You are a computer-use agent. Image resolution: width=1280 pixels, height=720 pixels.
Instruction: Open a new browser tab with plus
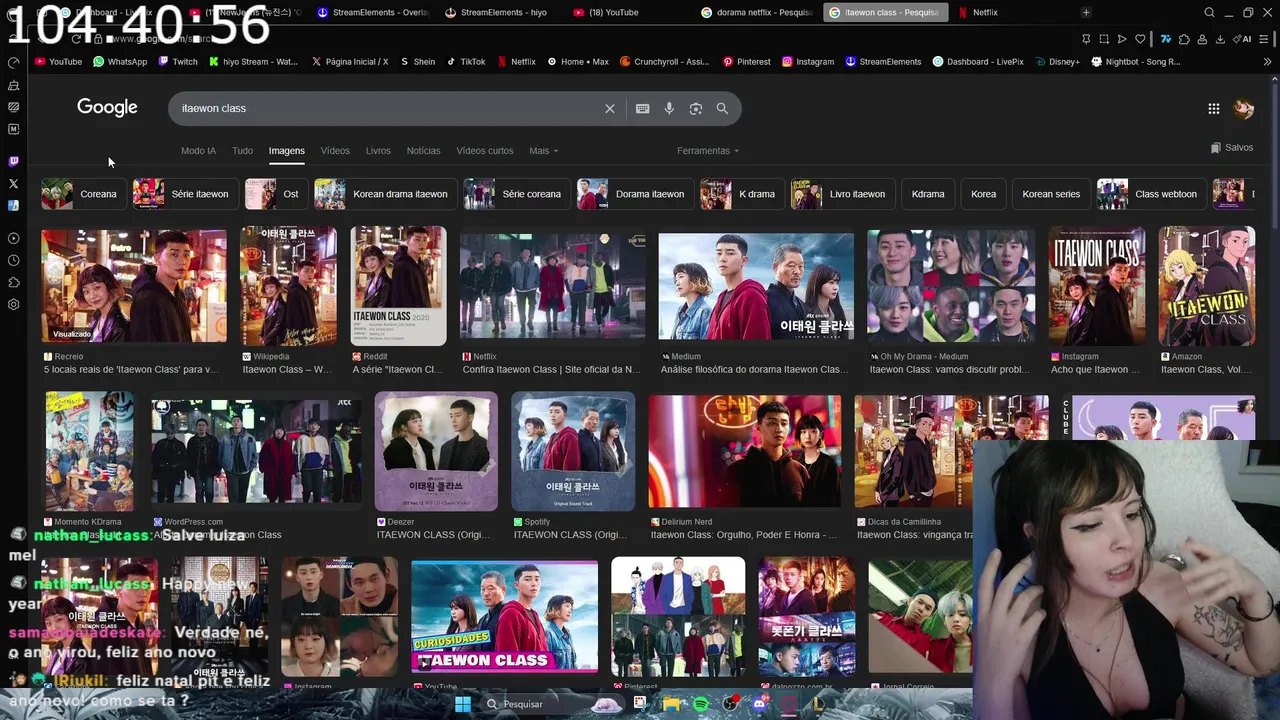click(x=1086, y=12)
